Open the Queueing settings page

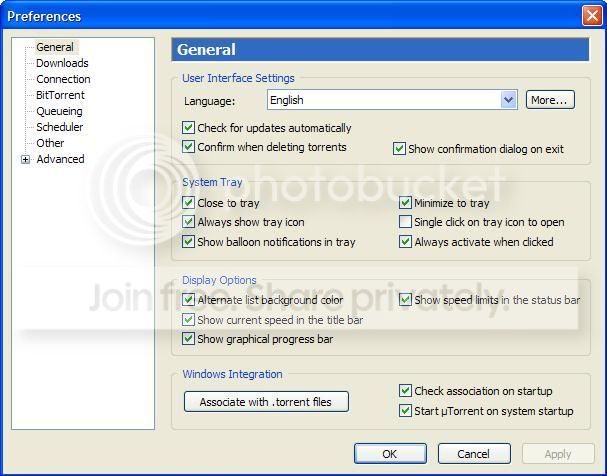tap(59, 111)
